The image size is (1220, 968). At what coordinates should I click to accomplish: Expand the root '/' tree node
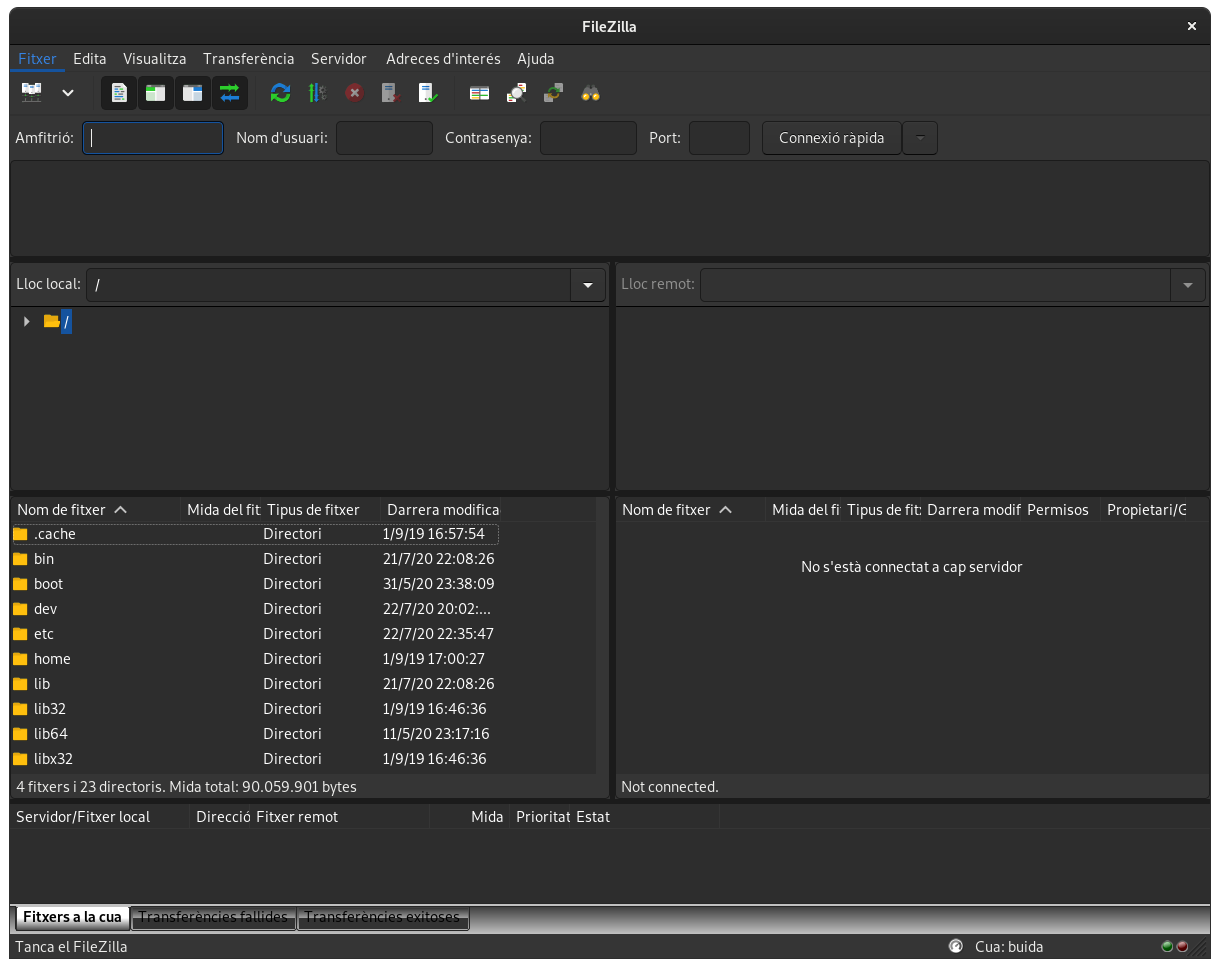click(x=27, y=321)
